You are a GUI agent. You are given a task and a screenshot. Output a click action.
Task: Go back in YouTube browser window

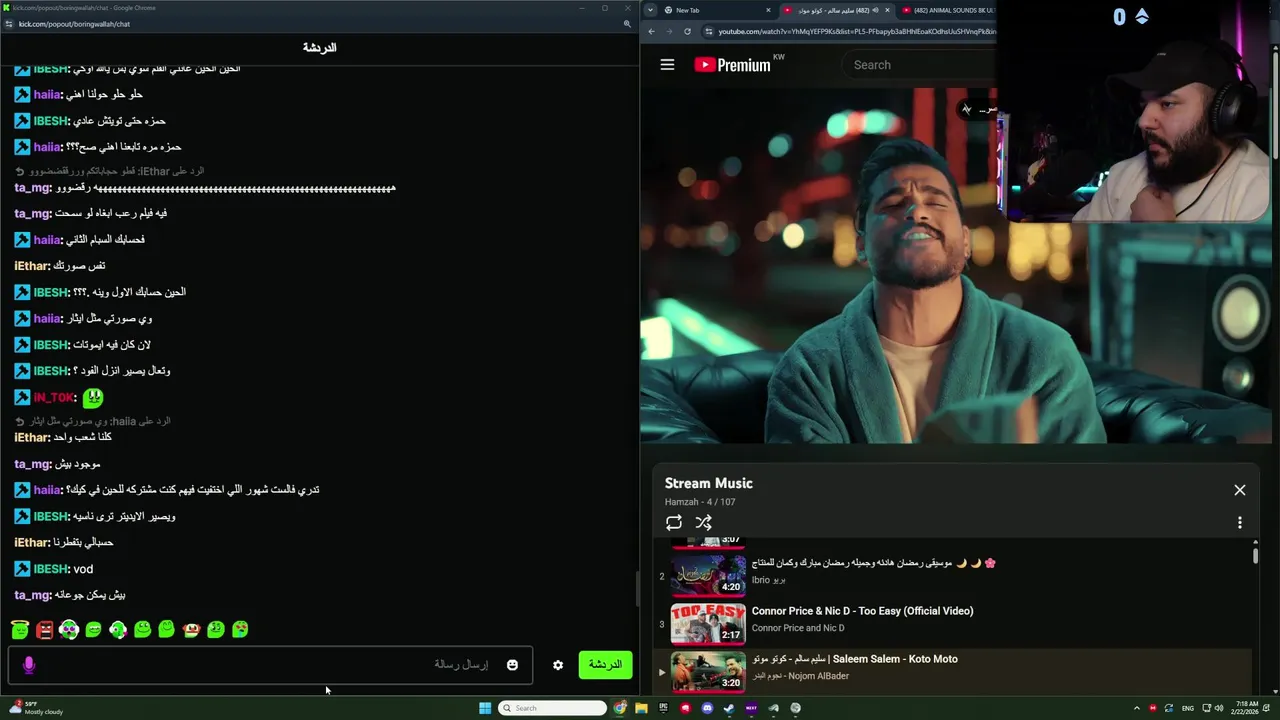click(651, 31)
